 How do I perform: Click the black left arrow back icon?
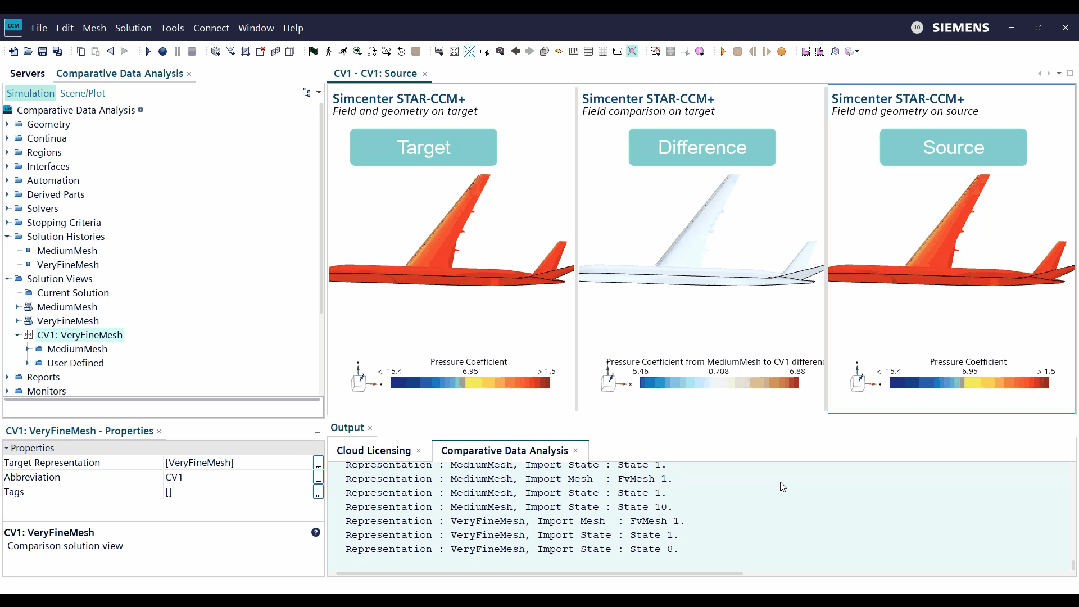click(515, 52)
